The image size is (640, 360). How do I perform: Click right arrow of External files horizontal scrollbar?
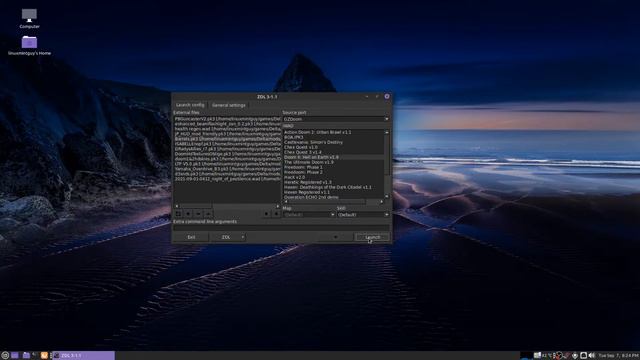point(278,206)
